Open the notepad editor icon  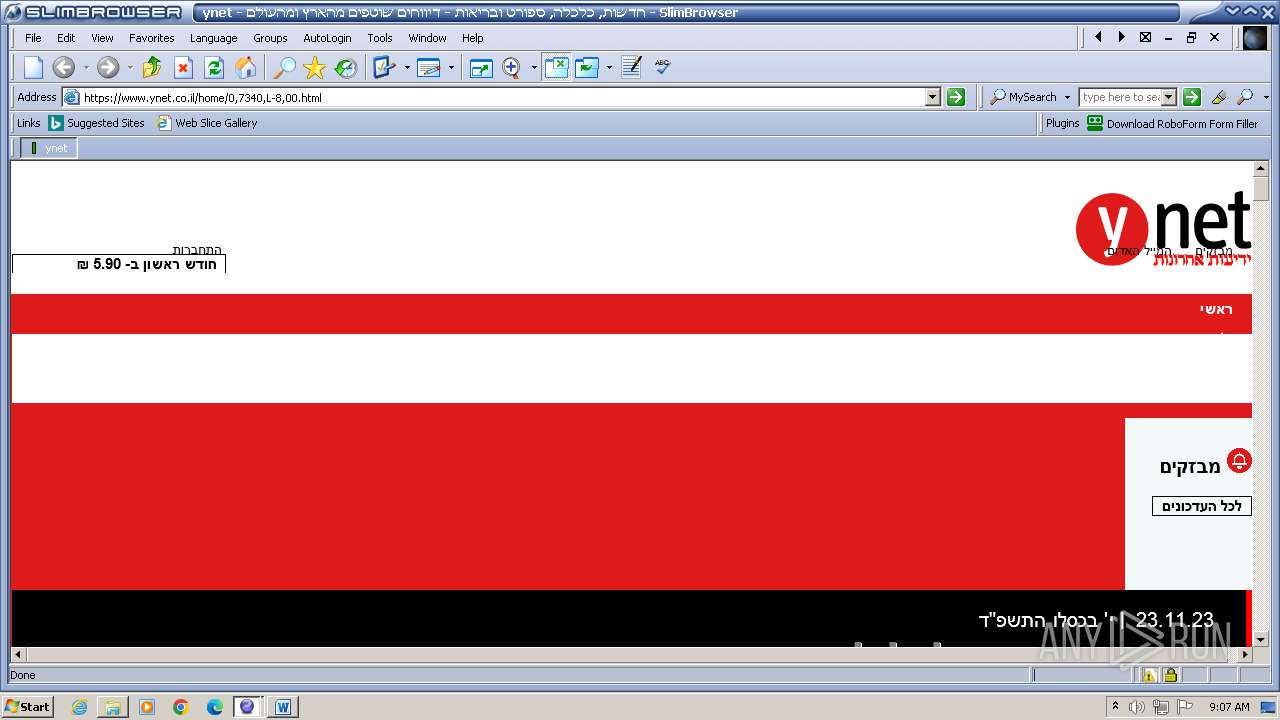(x=631, y=67)
